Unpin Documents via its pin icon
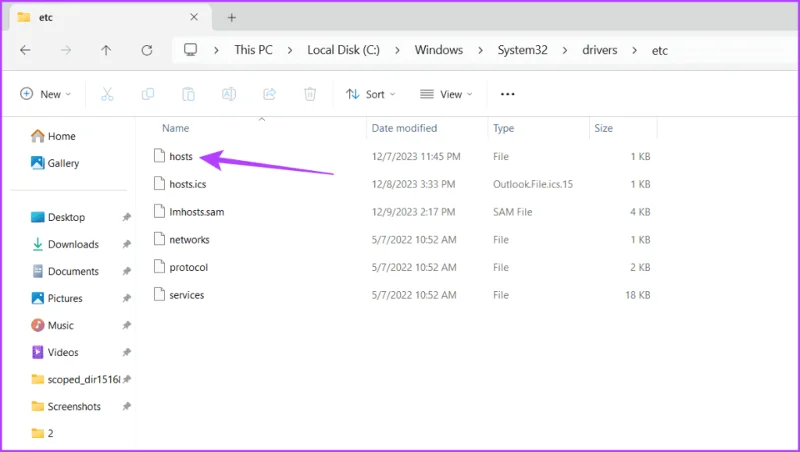This screenshot has height=452, width=800. [127, 271]
